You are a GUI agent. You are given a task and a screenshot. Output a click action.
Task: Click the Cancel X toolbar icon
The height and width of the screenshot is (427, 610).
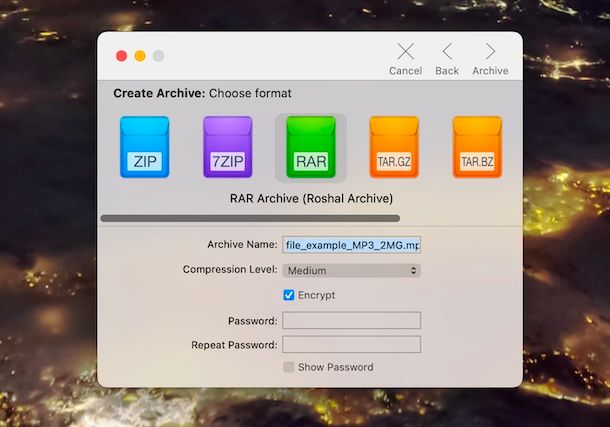[x=405, y=52]
